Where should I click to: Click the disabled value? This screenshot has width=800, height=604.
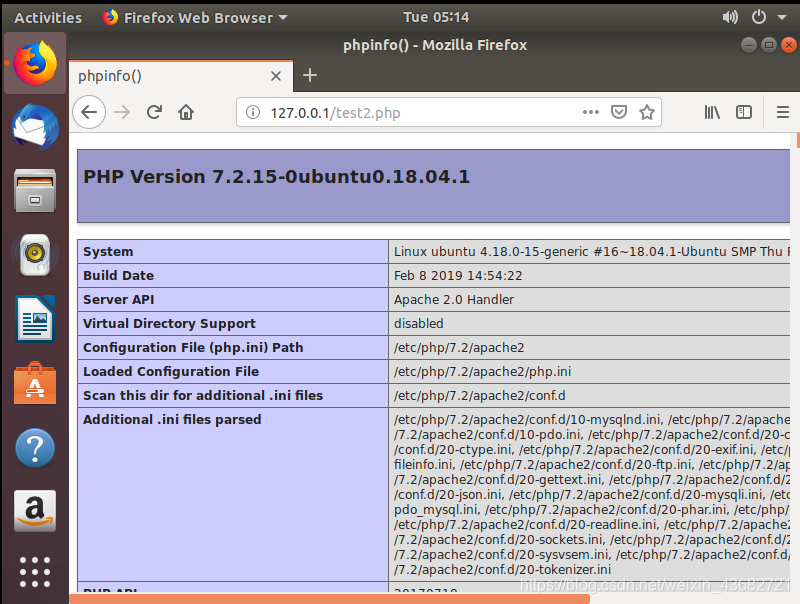click(419, 323)
